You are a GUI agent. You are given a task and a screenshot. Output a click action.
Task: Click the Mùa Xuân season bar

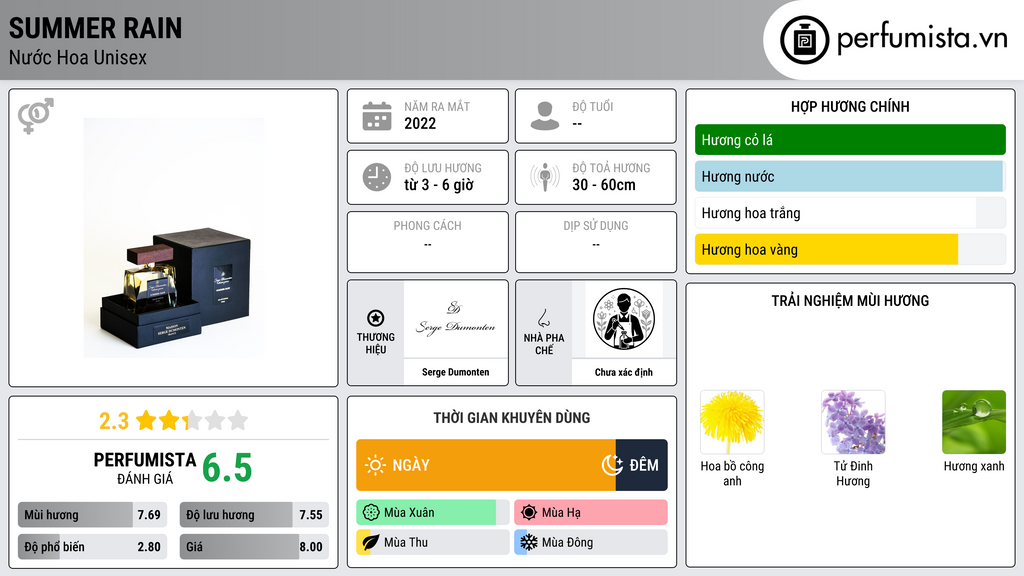point(433,513)
